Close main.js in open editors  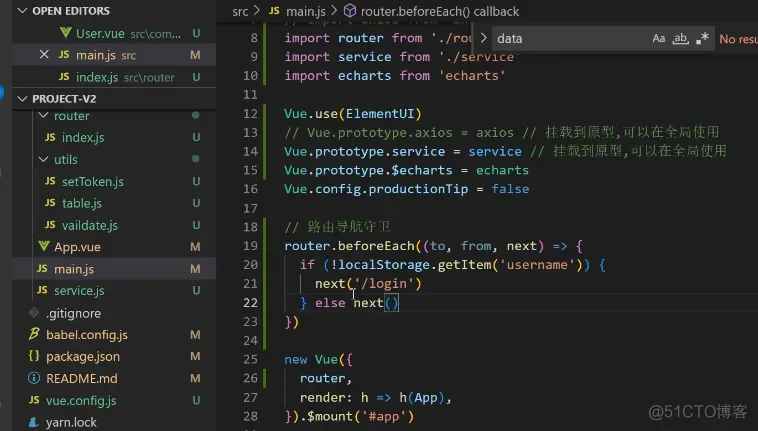[x=44, y=55]
